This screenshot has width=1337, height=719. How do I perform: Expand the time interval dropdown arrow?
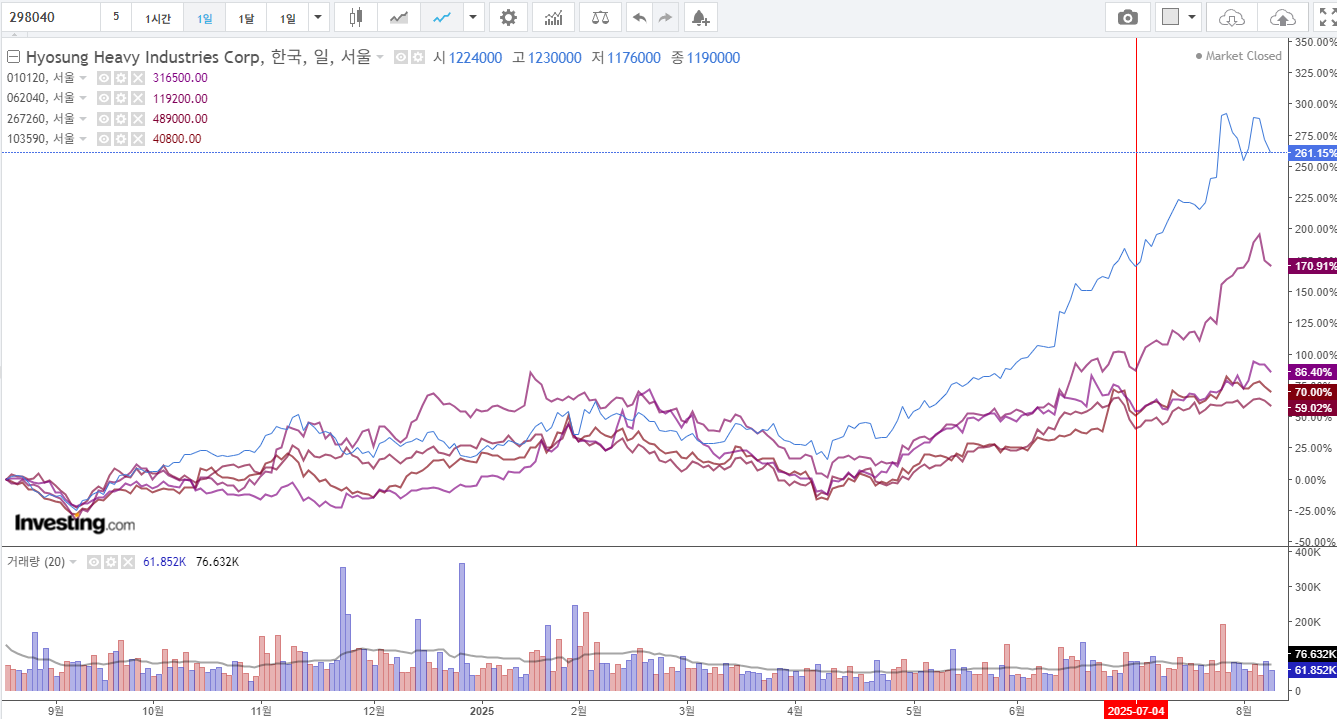point(318,18)
